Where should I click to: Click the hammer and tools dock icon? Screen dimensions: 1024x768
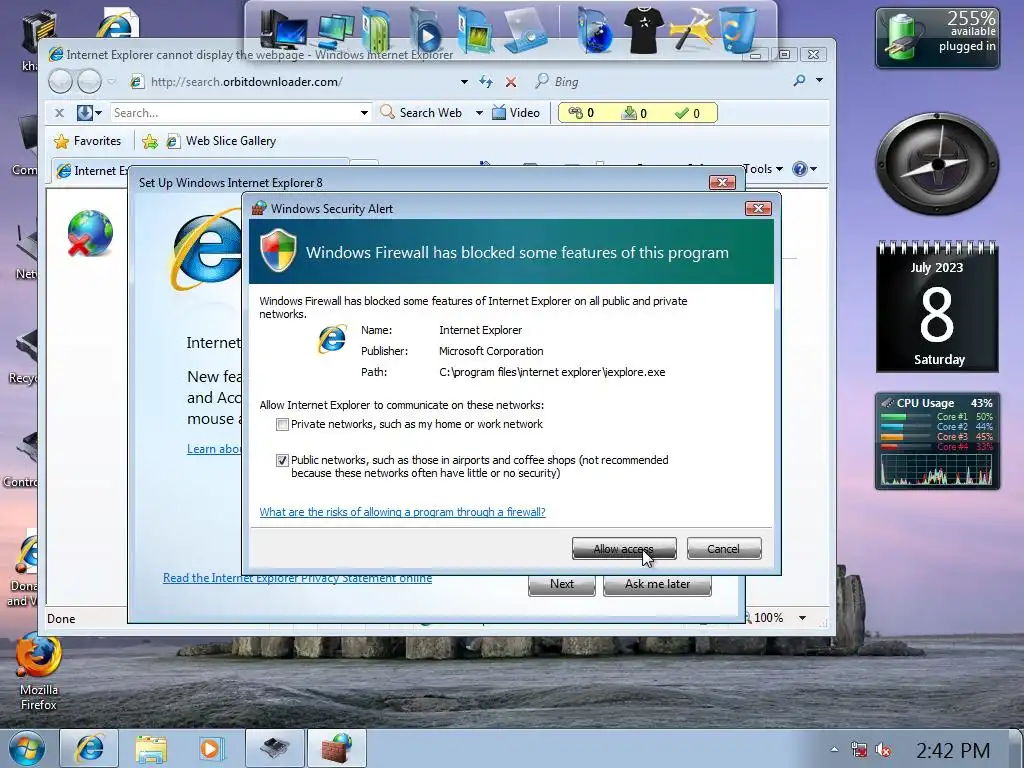(x=691, y=29)
